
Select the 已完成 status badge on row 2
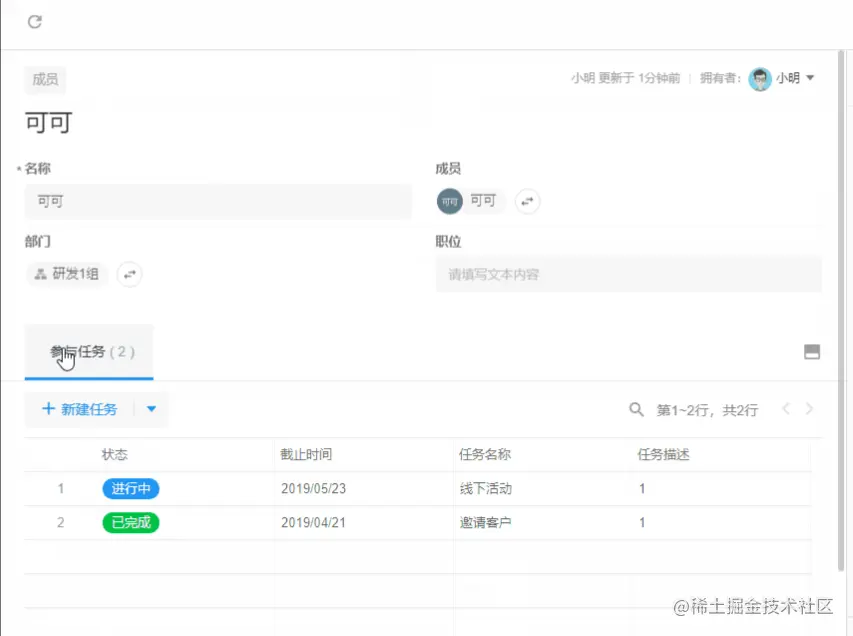coord(131,521)
